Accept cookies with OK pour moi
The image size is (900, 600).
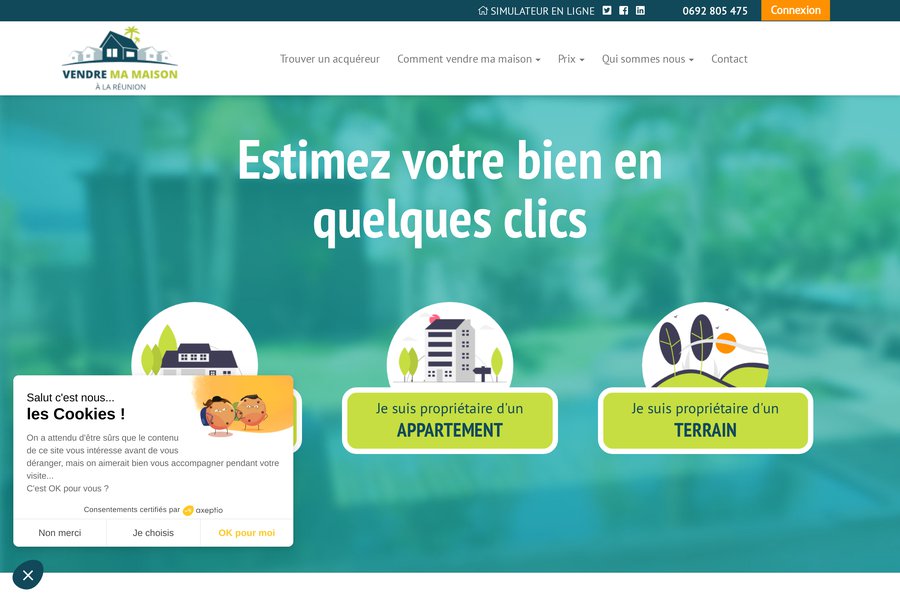click(x=247, y=533)
